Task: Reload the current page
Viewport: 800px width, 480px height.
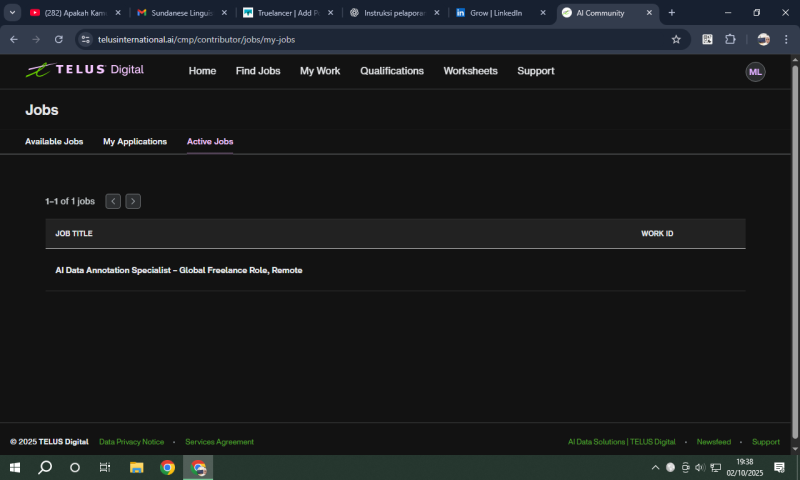Action: point(59,39)
